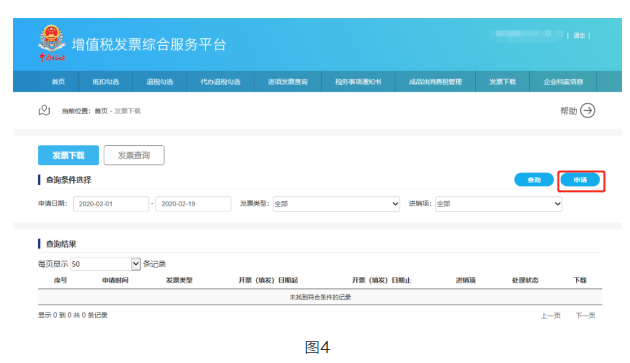Click the 增值税发票综合服务平台 title
Viewport: 630px width, 363px height.
click(149, 44)
